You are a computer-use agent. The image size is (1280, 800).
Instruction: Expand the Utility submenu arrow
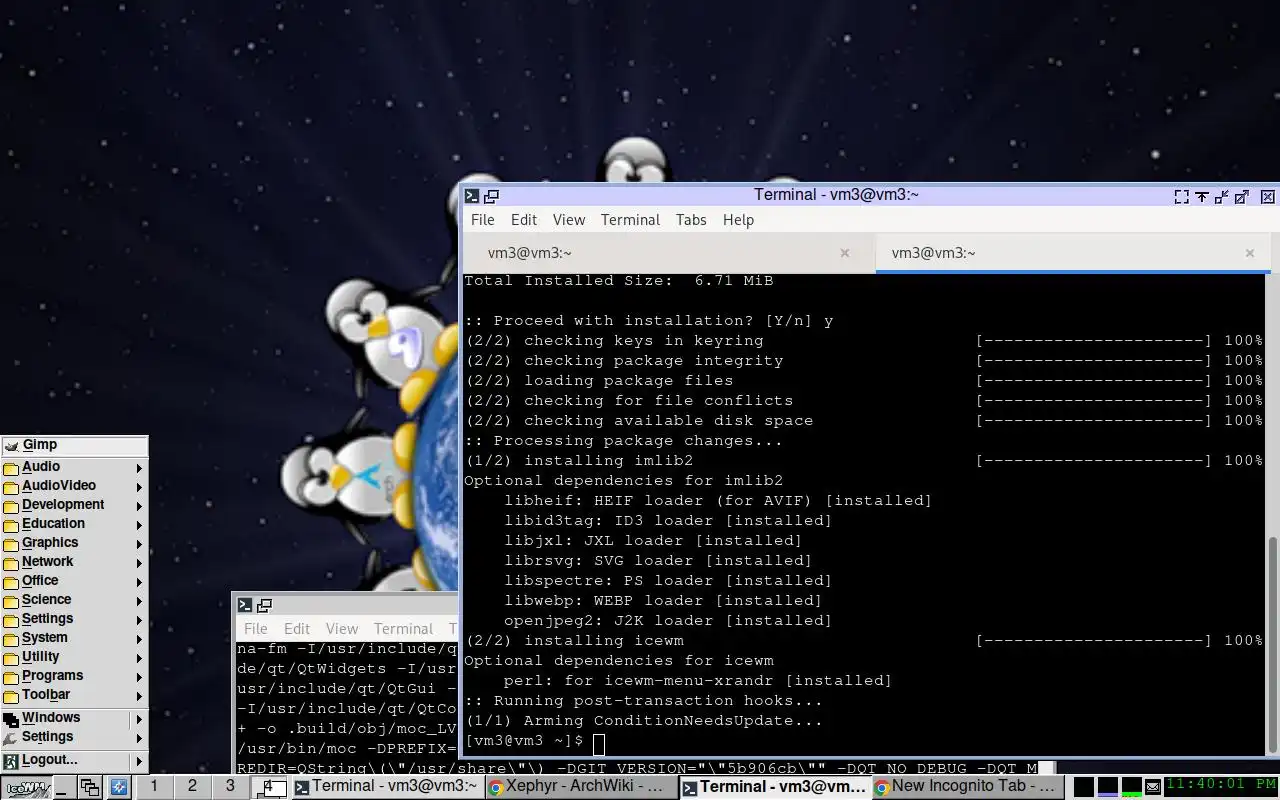tap(139, 658)
